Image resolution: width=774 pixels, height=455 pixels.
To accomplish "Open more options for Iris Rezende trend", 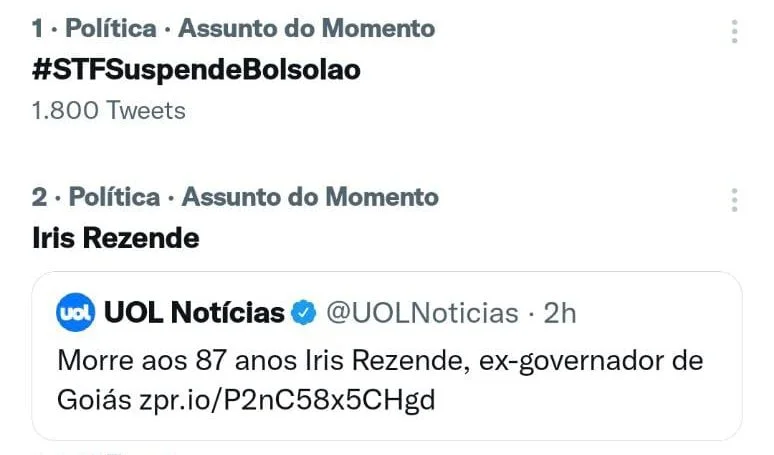I will [735, 200].
